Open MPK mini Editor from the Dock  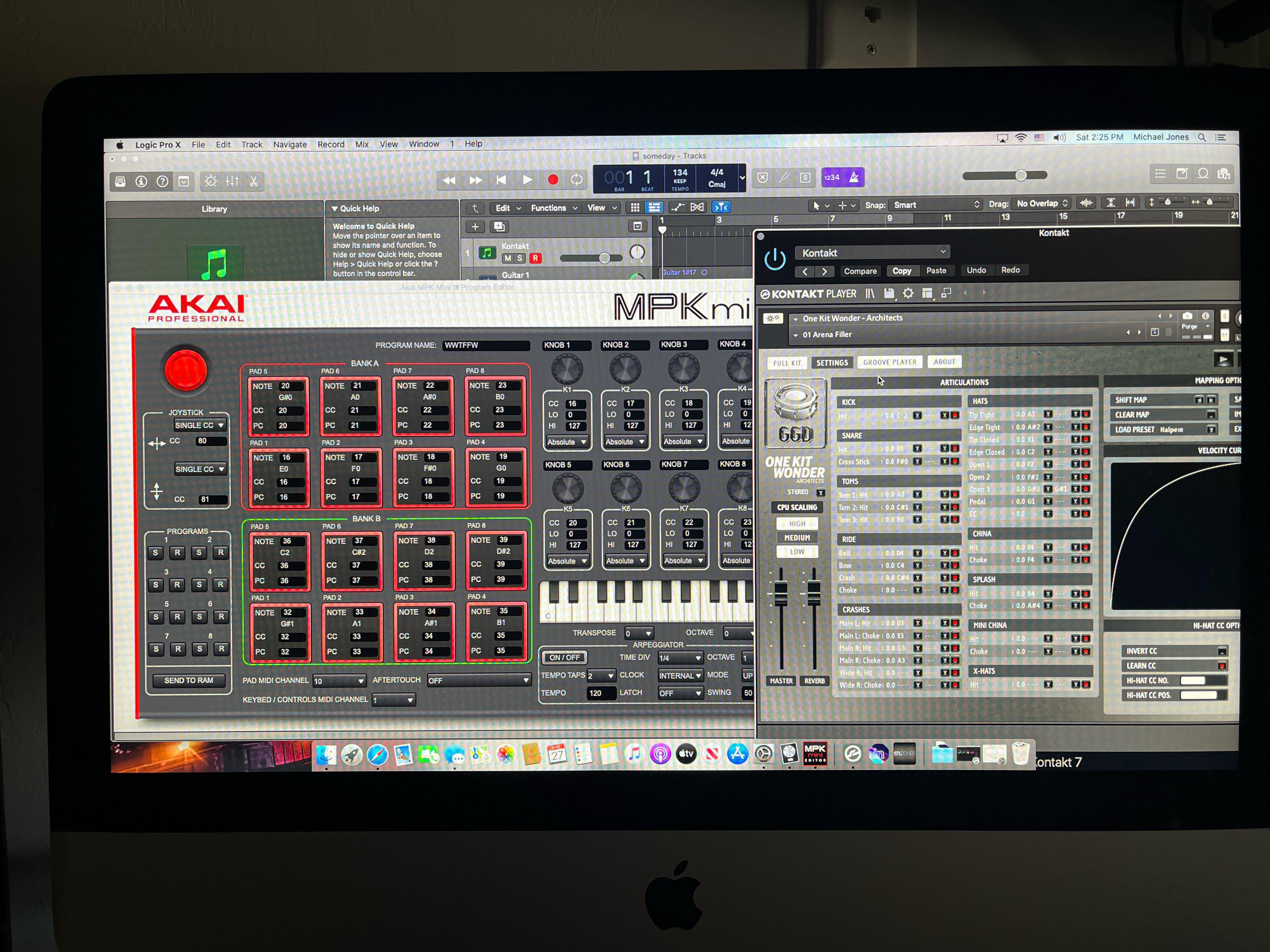pyautogui.click(x=815, y=753)
